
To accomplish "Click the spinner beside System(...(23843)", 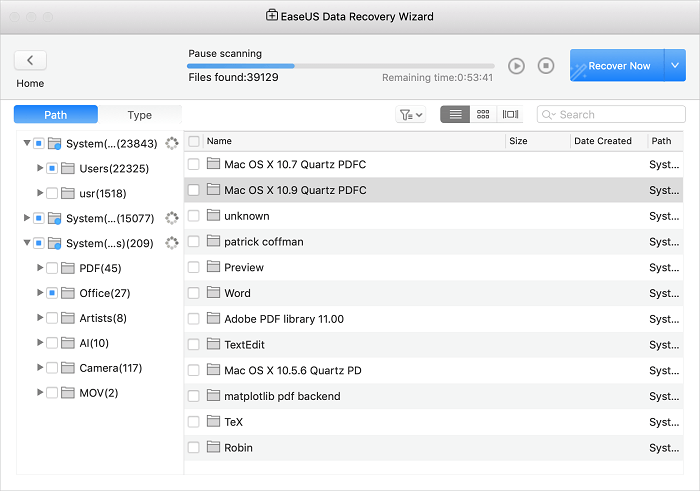I will point(172,143).
